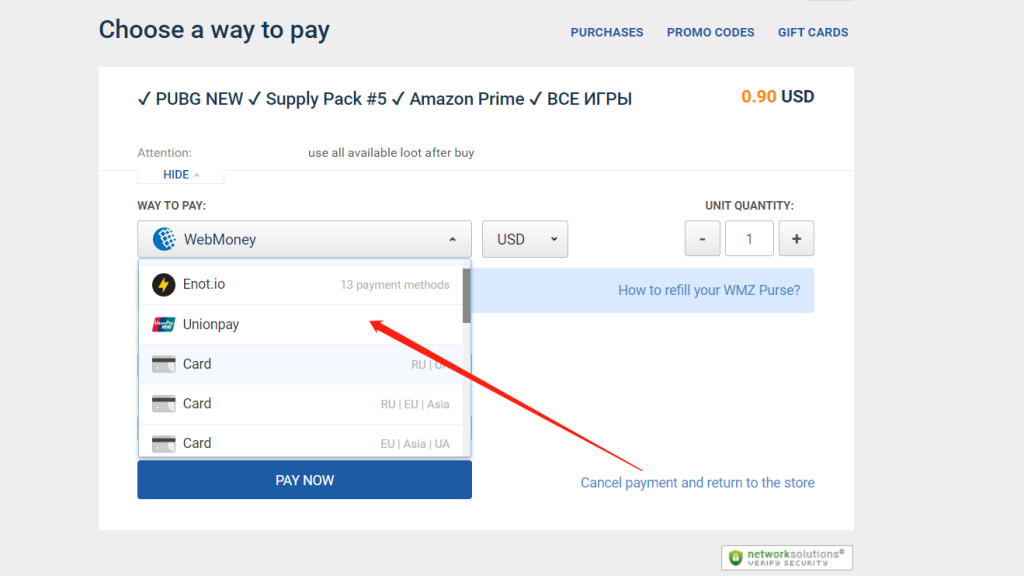Click the Unionpay logo icon
This screenshot has height=576, width=1024.
(x=164, y=324)
